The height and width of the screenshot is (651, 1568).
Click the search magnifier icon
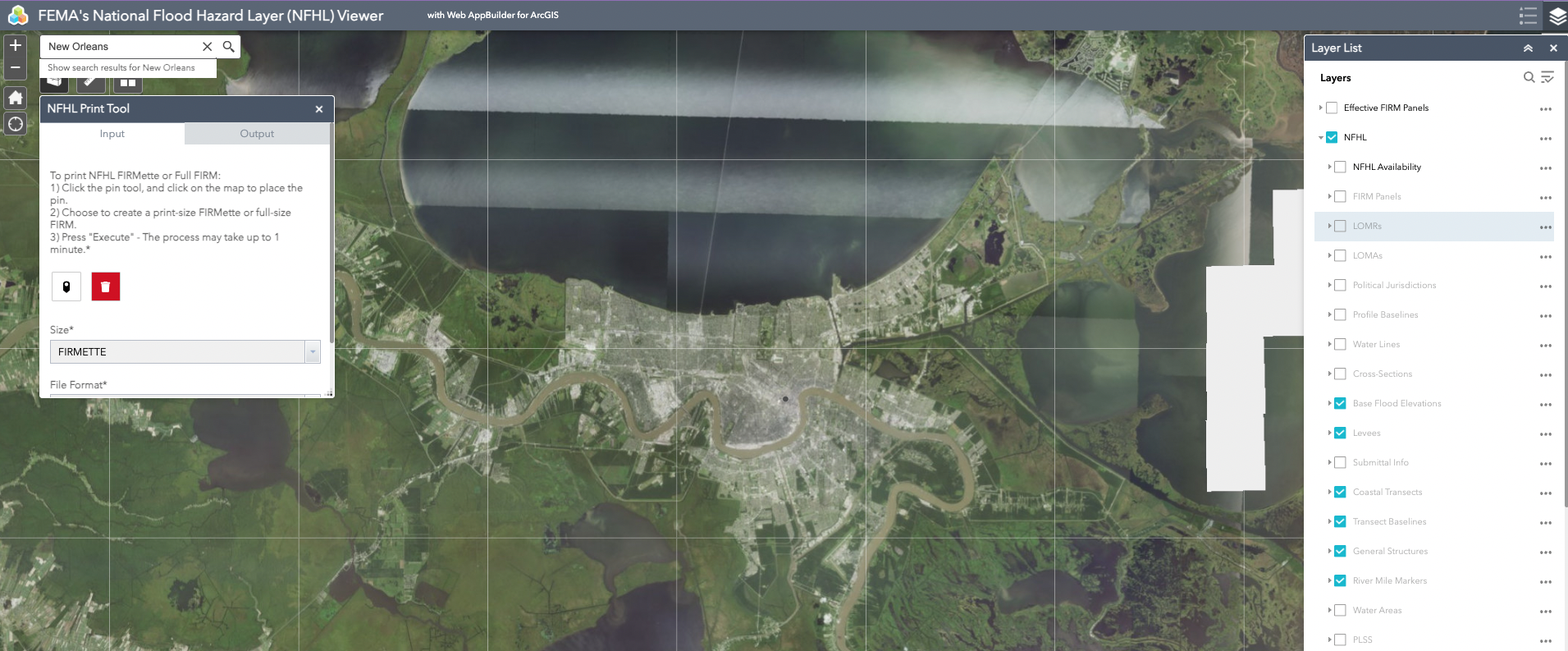pos(229,47)
